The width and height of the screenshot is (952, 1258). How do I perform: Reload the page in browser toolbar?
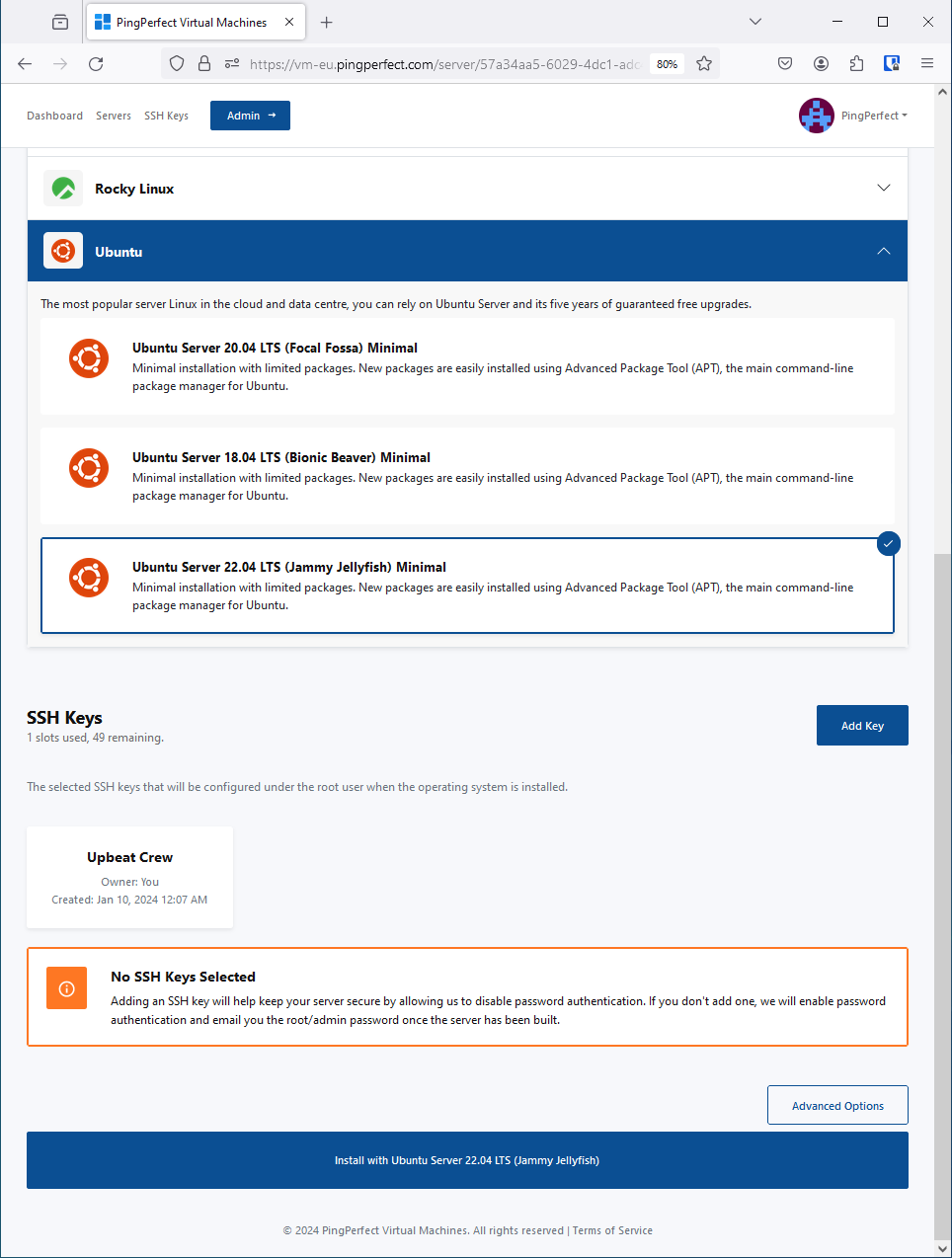96,64
